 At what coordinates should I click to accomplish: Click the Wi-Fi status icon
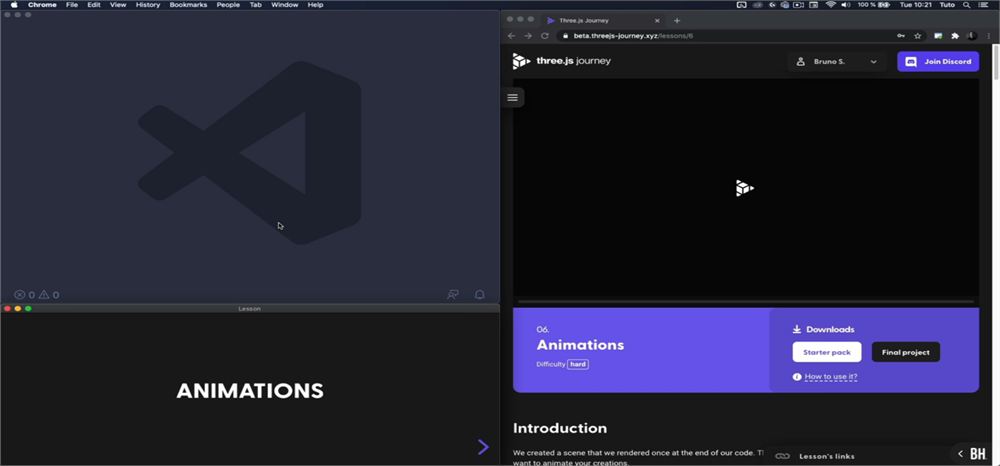(830, 4)
